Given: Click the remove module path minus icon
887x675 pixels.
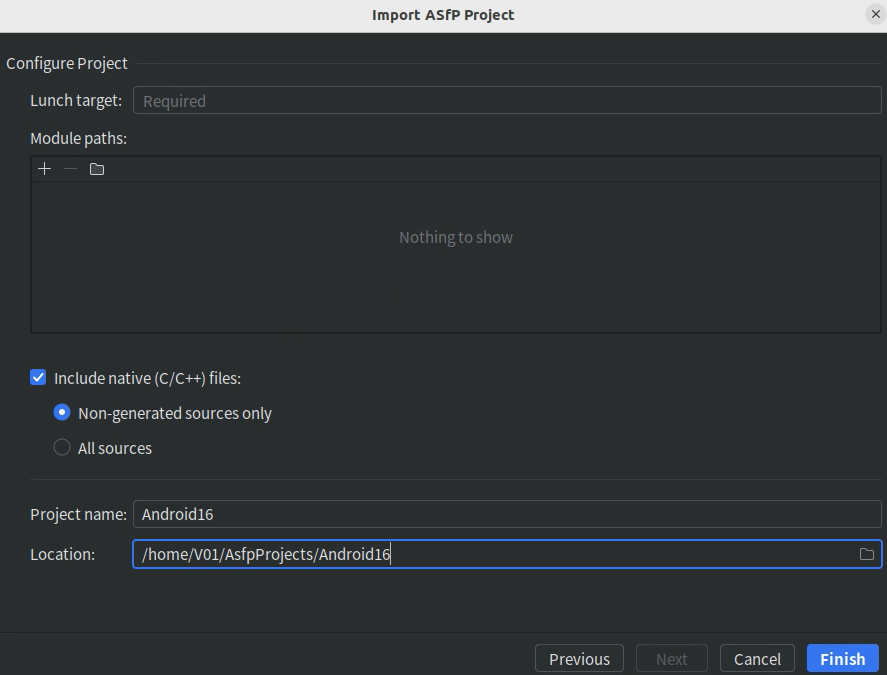Looking at the screenshot, I should 70,168.
